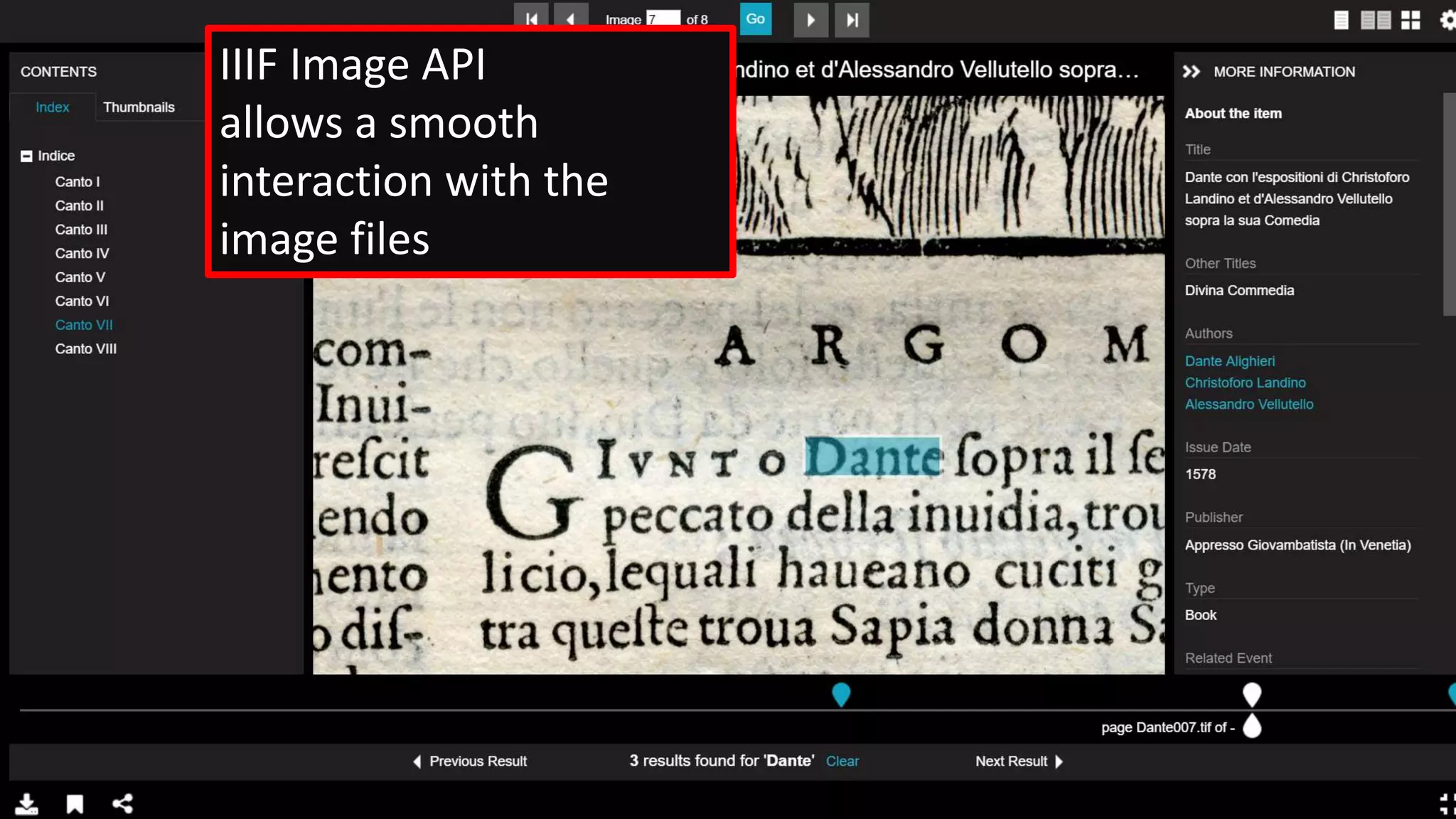Select Canto III in index
This screenshot has height=819, width=1456.
pyautogui.click(x=82, y=230)
